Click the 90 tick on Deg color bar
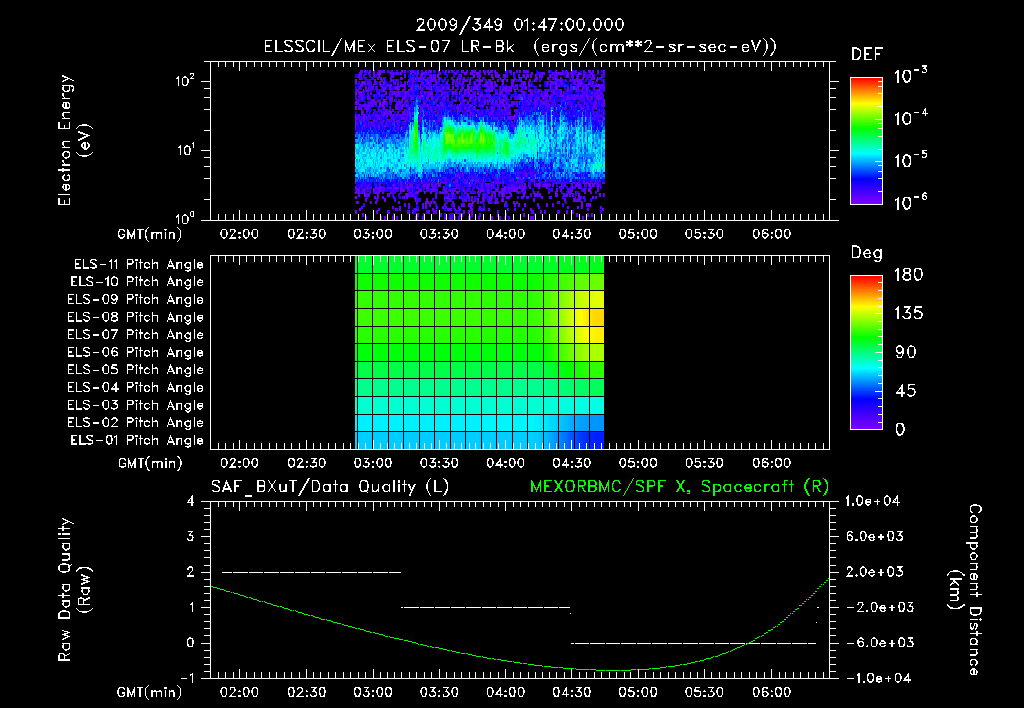Screen dimensions: 1024x708 pos(905,352)
